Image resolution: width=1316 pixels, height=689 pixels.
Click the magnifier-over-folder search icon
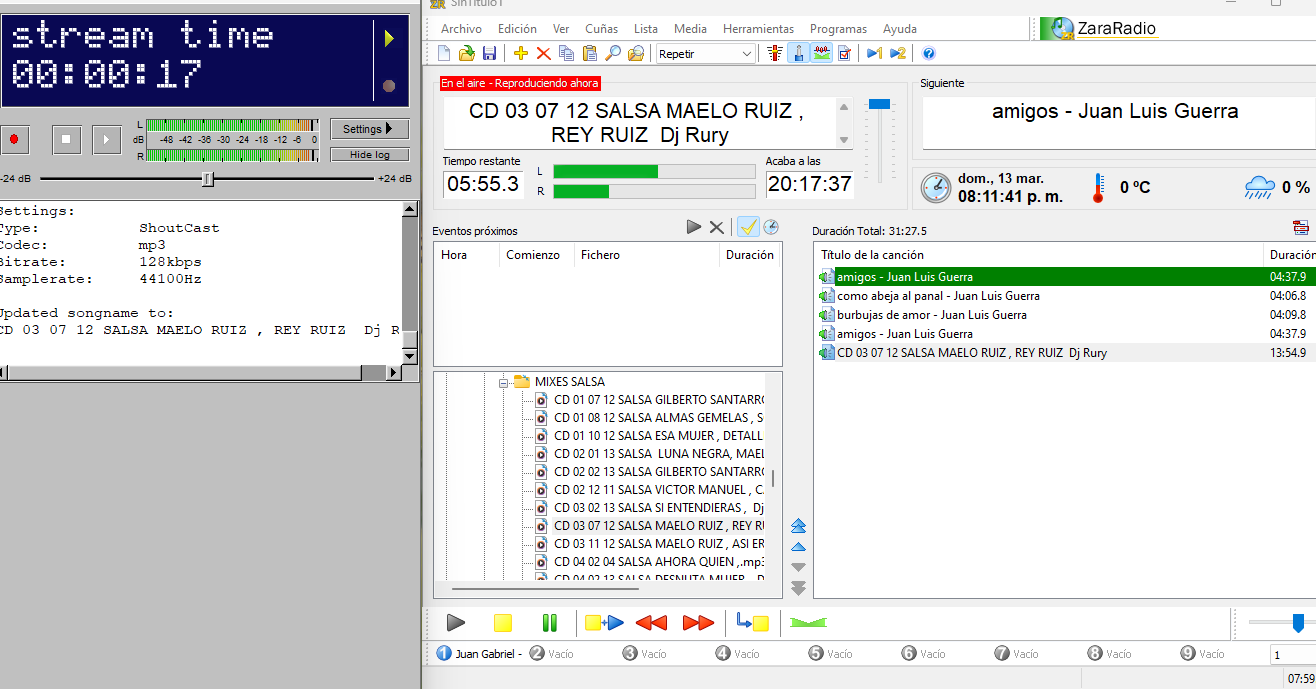click(x=636, y=53)
